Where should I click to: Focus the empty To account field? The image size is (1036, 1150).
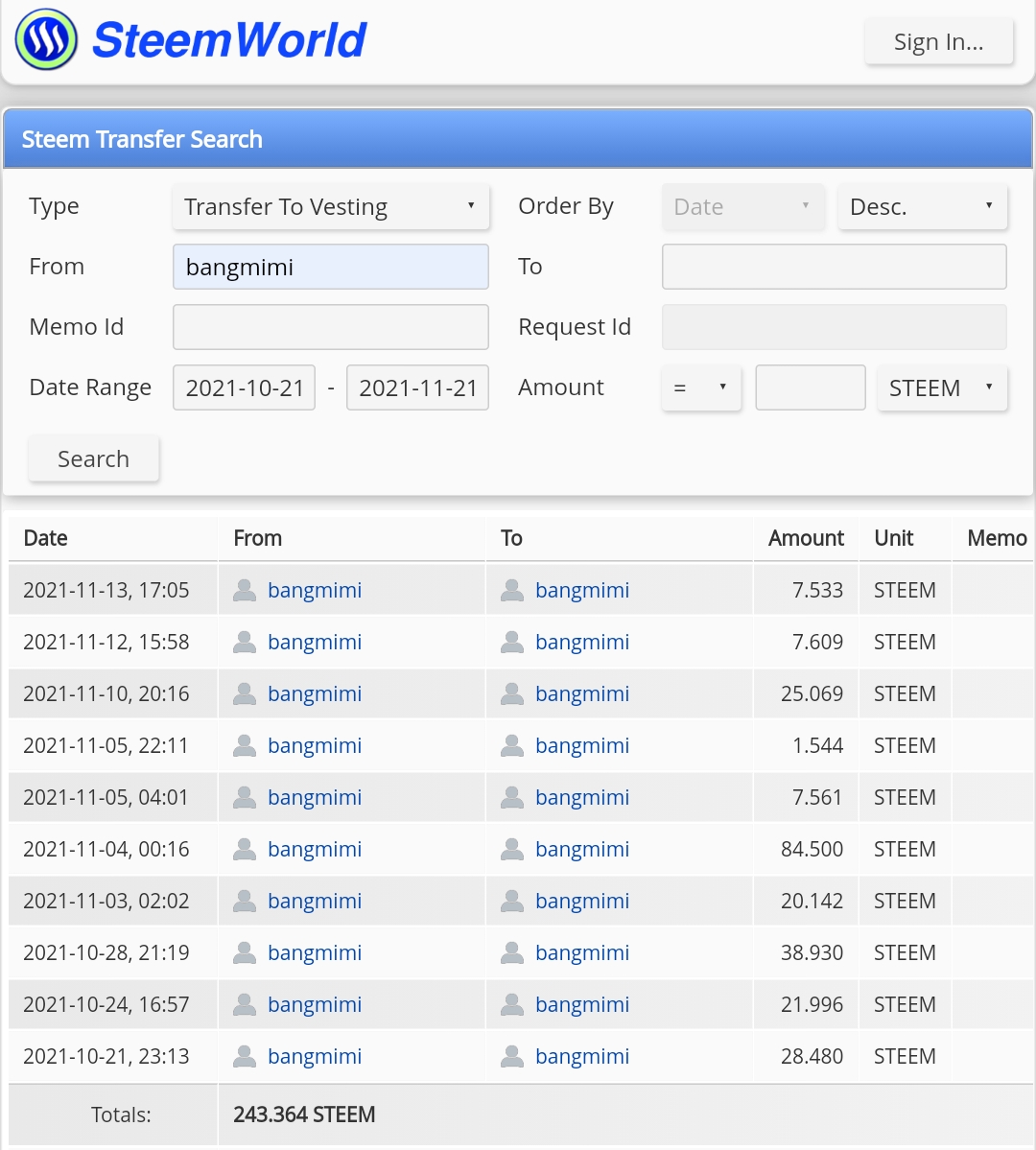click(x=835, y=267)
